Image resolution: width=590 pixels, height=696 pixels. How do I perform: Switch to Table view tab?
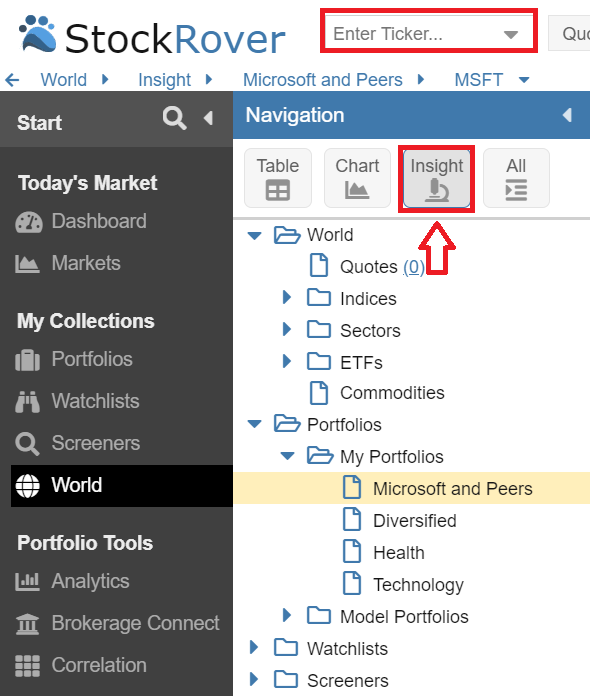278,178
